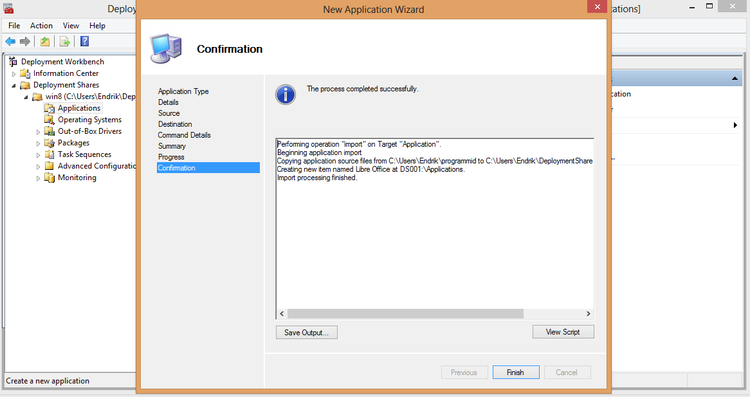Click the Finish button
Image resolution: width=750 pixels, height=397 pixels.
pos(516,372)
